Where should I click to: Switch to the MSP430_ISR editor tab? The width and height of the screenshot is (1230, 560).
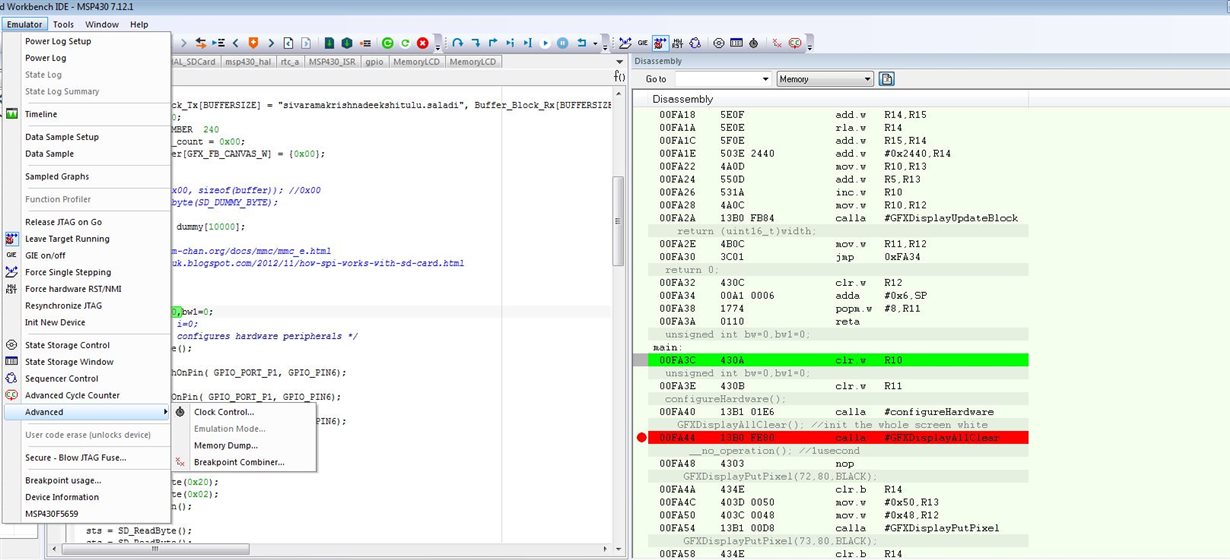tap(332, 62)
